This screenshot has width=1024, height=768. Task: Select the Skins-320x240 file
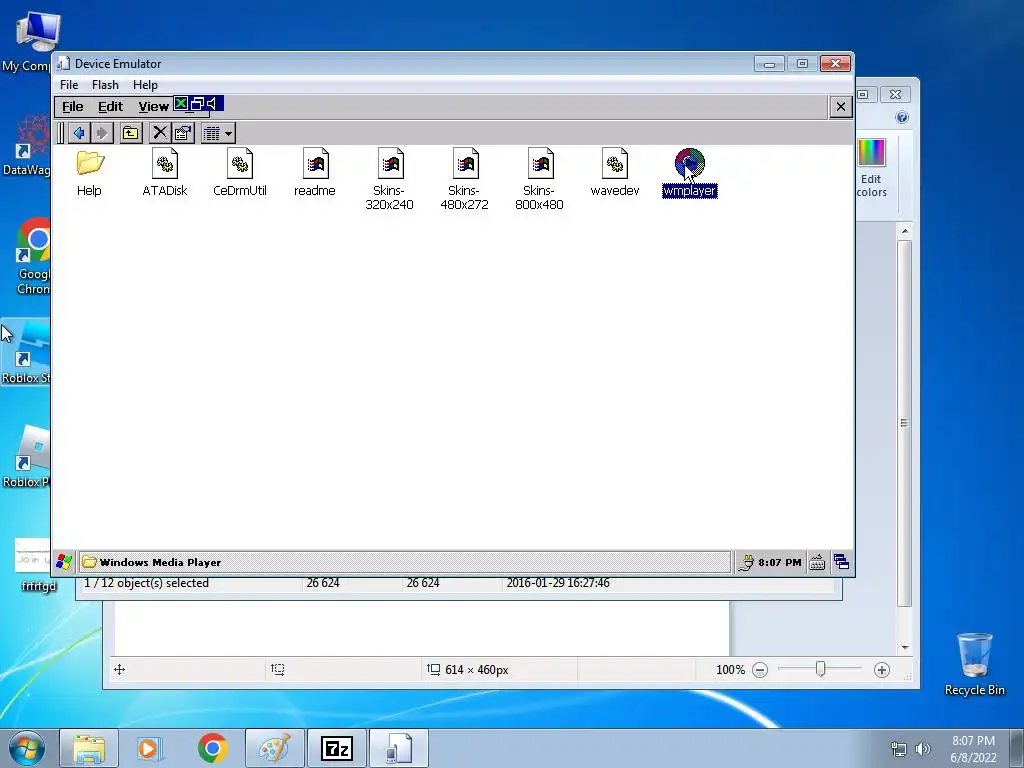point(390,179)
